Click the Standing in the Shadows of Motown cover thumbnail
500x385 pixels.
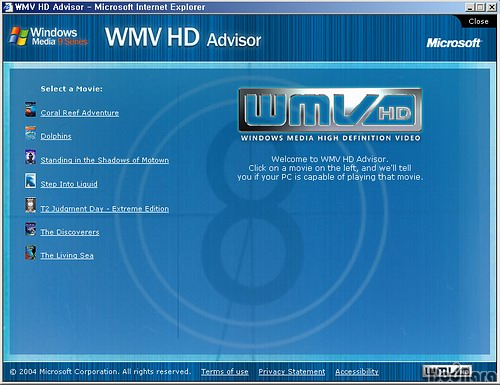coord(30,157)
